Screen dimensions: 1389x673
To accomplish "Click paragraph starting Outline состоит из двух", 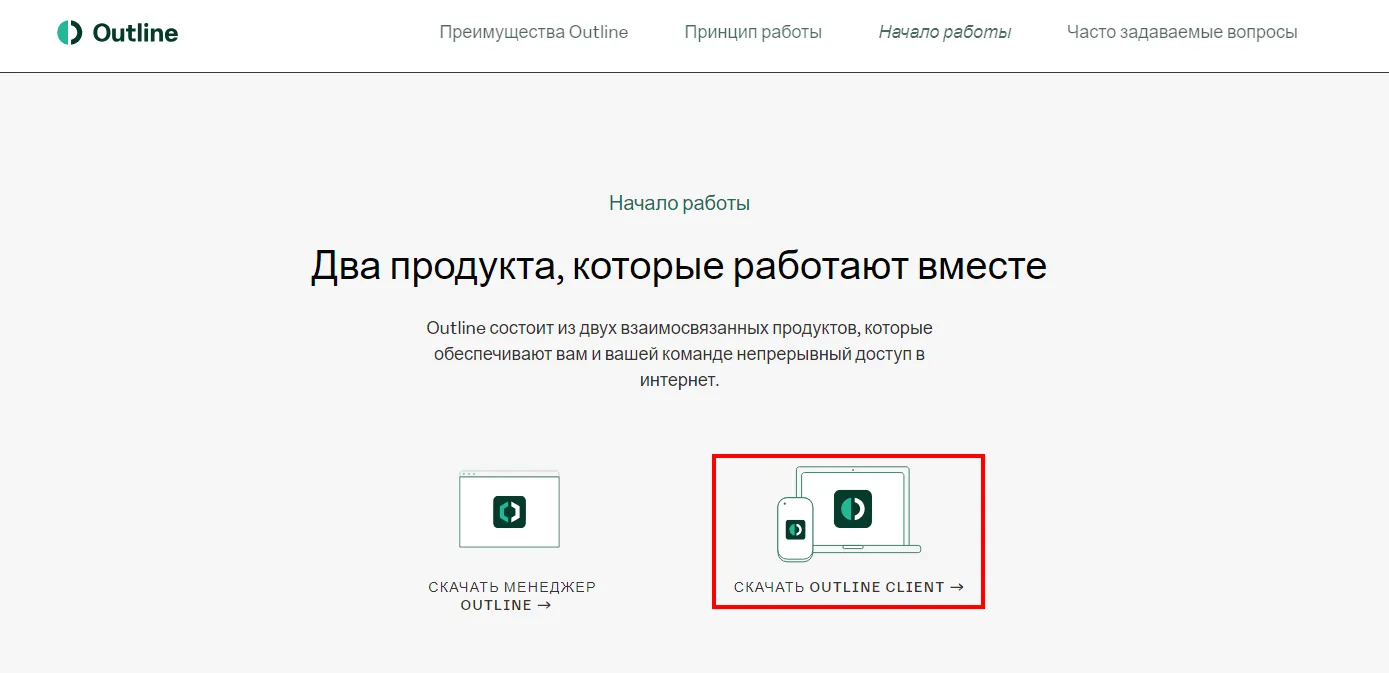I will pos(679,354).
